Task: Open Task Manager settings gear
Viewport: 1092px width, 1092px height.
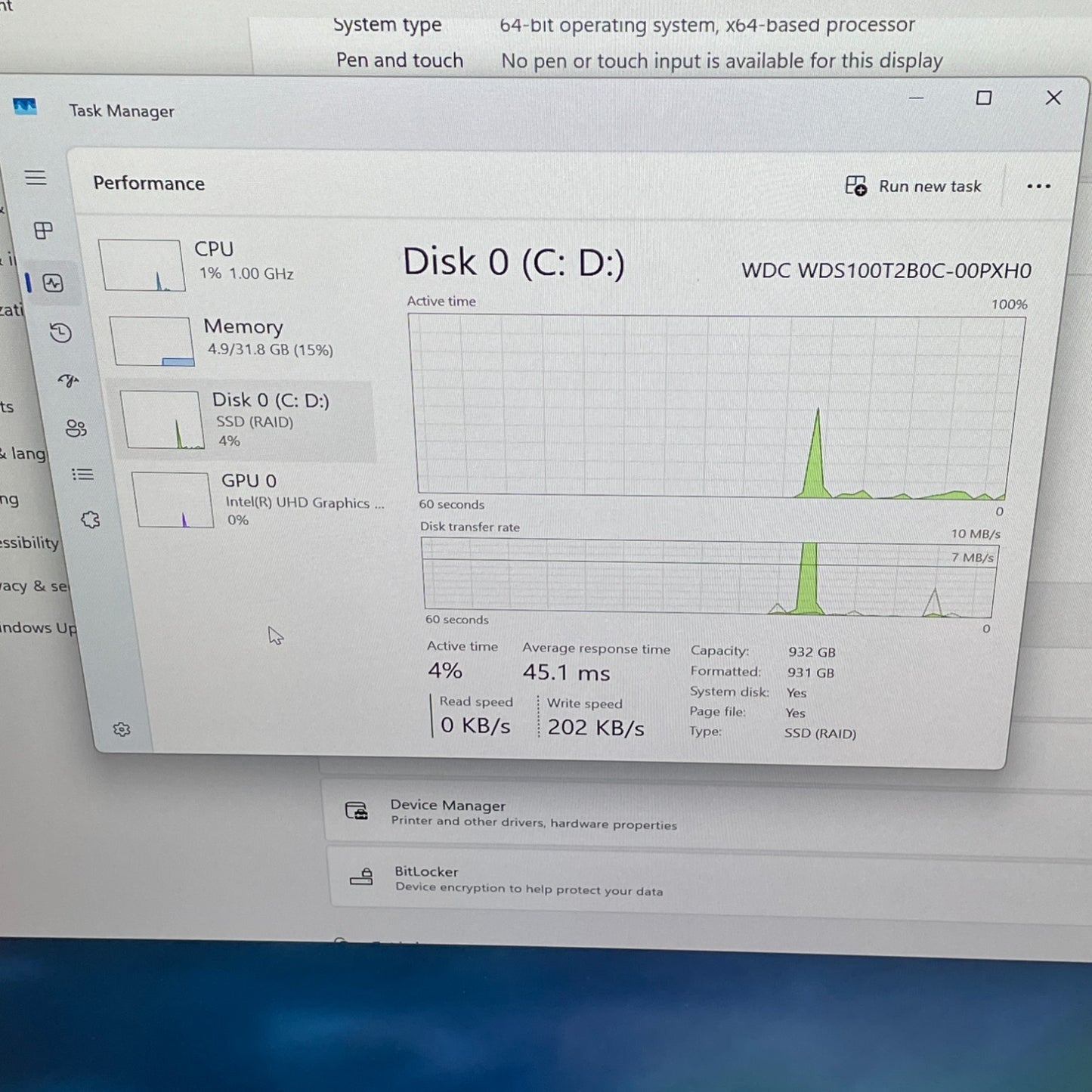Action: [x=122, y=729]
